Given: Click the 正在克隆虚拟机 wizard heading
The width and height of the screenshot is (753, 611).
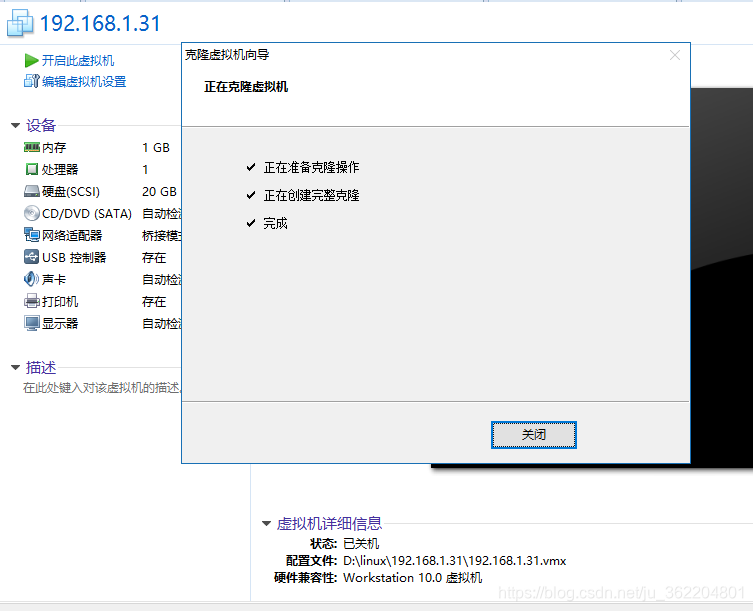Looking at the screenshot, I should [246, 87].
